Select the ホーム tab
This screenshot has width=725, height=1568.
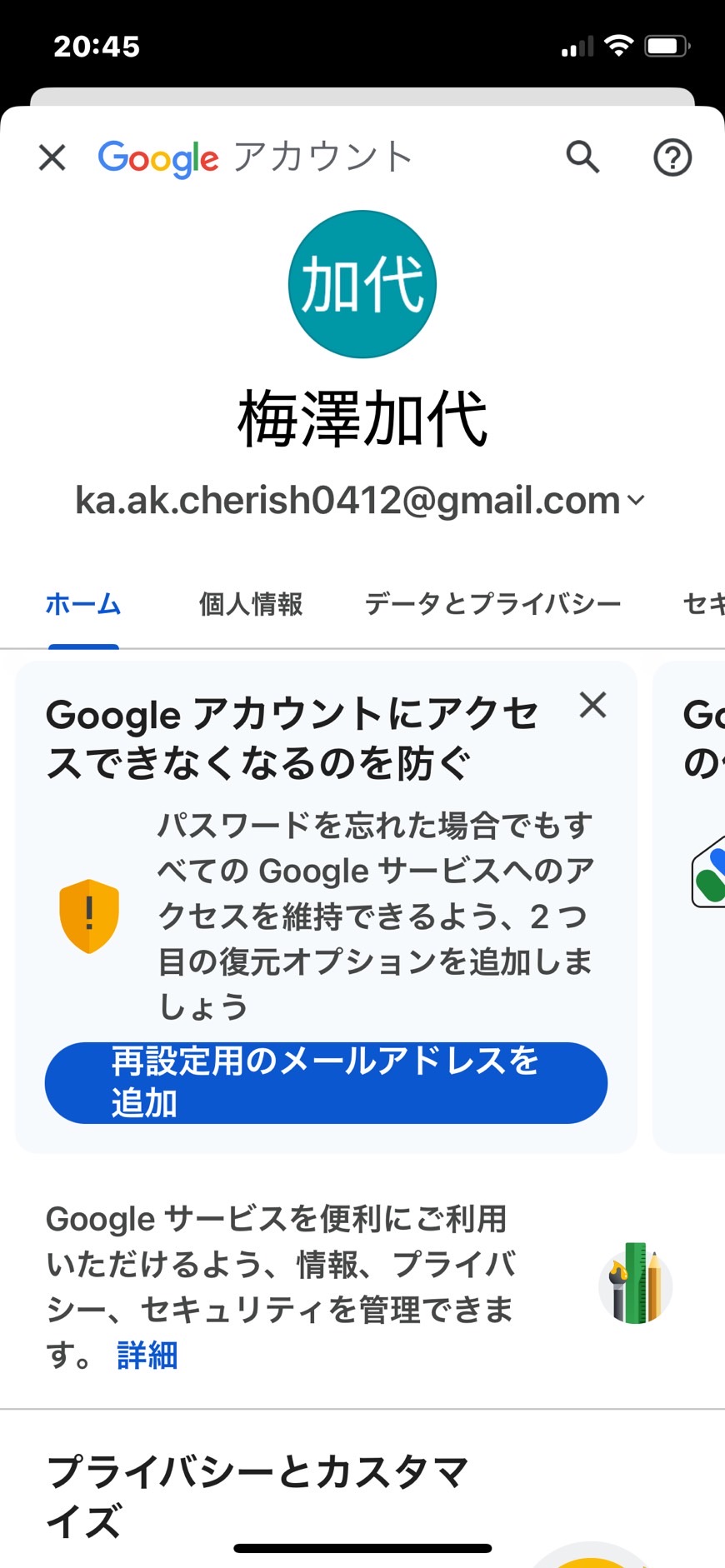pyautogui.click(x=83, y=604)
